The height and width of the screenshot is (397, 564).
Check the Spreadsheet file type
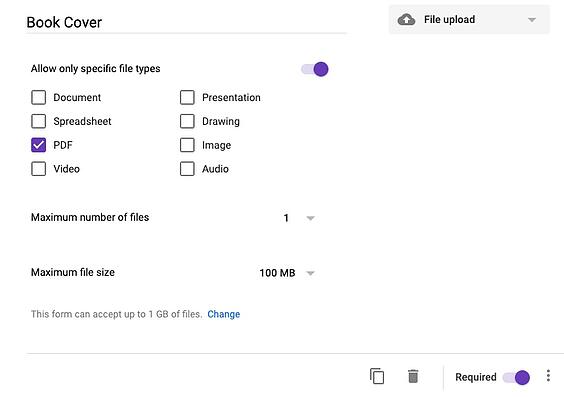click(x=38, y=121)
